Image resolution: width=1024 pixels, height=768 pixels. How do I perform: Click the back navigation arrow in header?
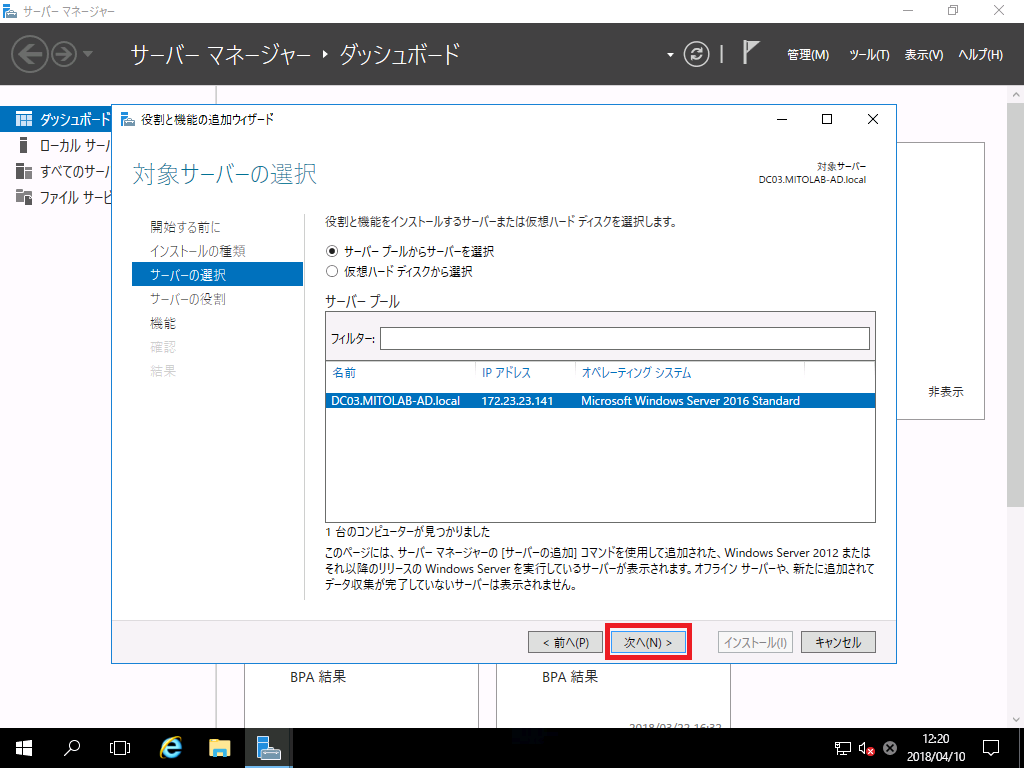[31, 54]
